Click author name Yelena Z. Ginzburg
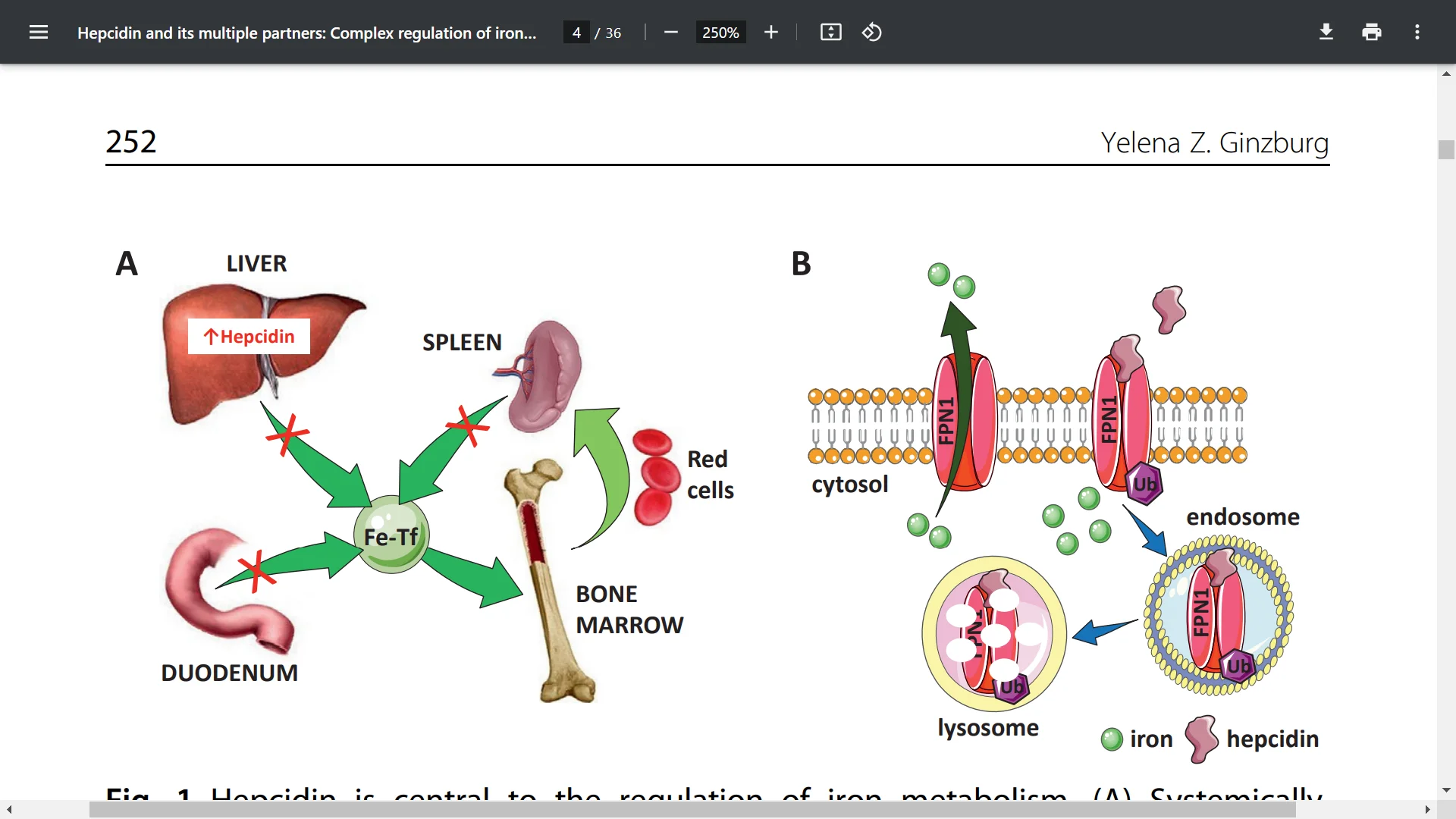The image size is (1456, 819). [x=1215, y=143]
